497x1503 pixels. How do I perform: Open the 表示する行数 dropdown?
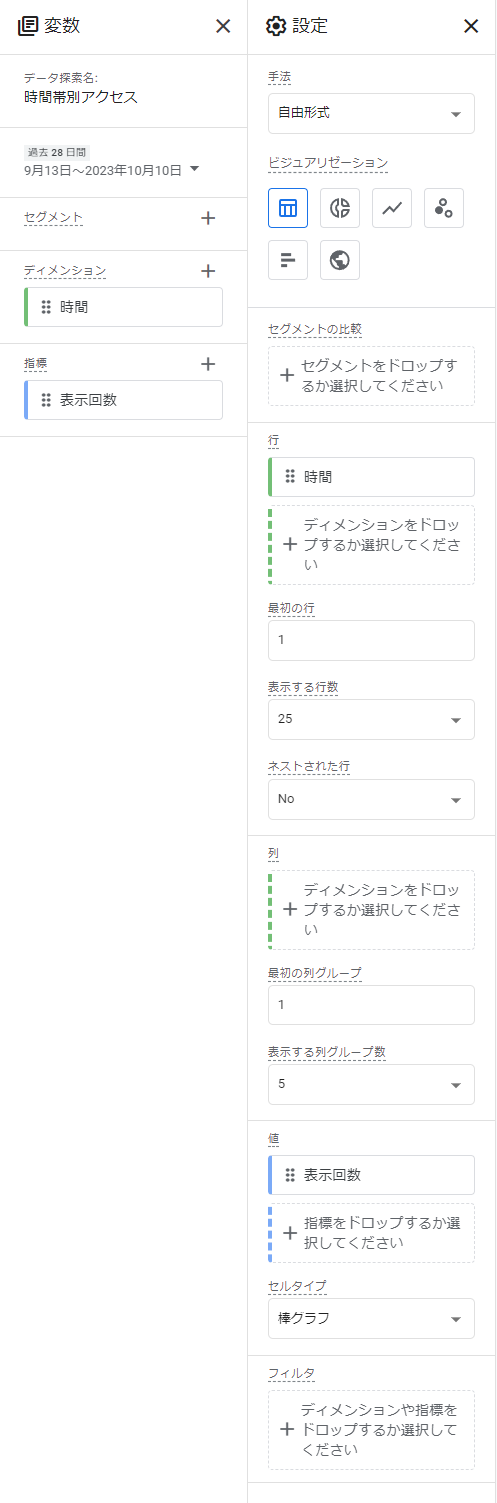click(371, 719)
